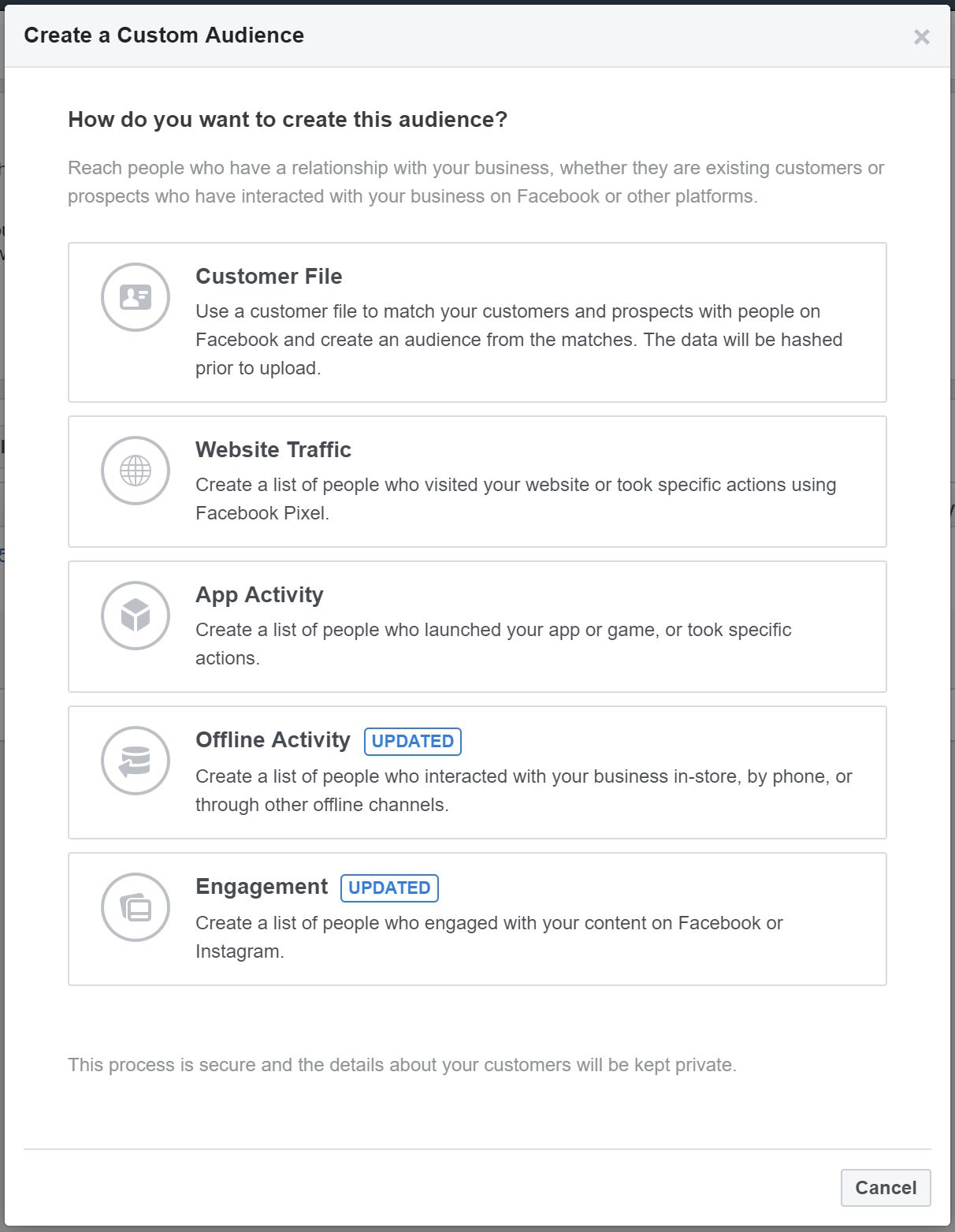
Task: Close the Create a Custom Audience dialog
Action: point(921,37)
